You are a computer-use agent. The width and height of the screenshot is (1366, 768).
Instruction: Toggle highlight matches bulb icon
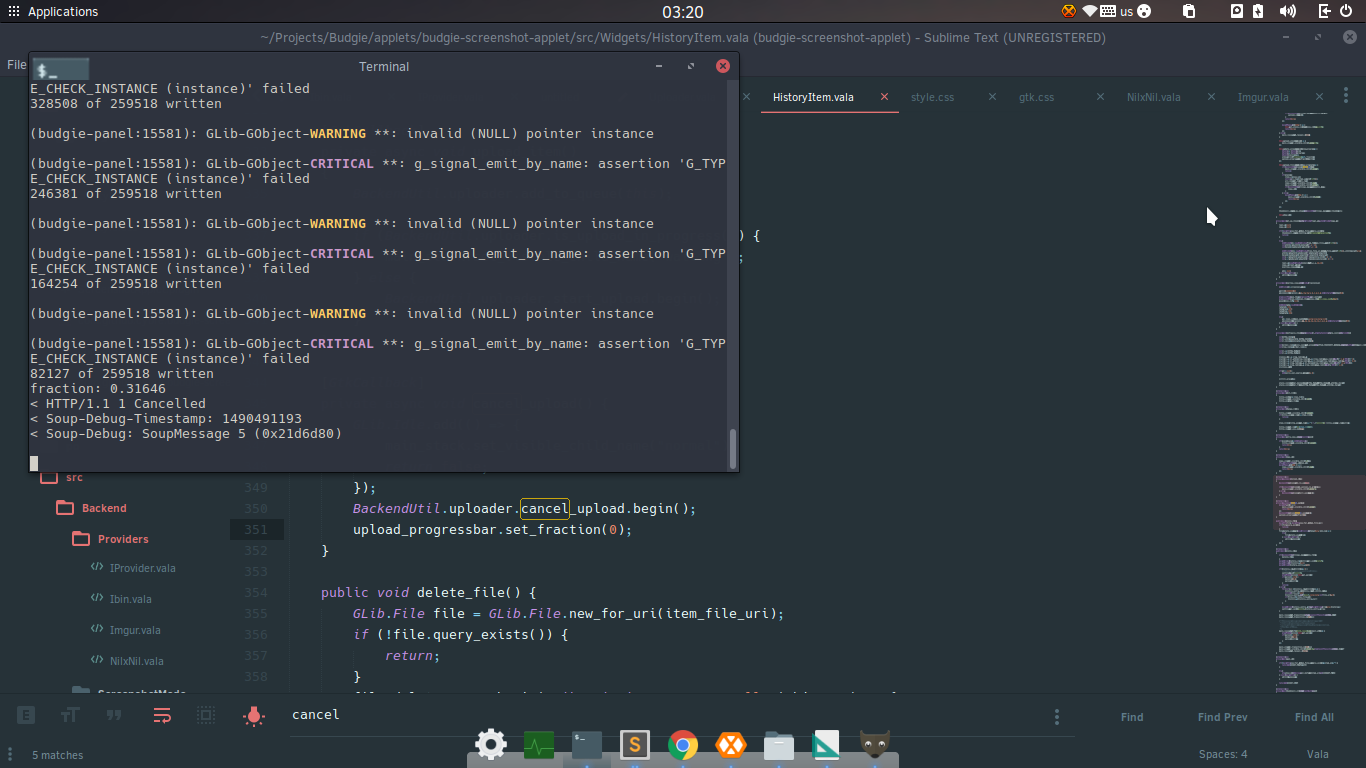coord(254,715)
